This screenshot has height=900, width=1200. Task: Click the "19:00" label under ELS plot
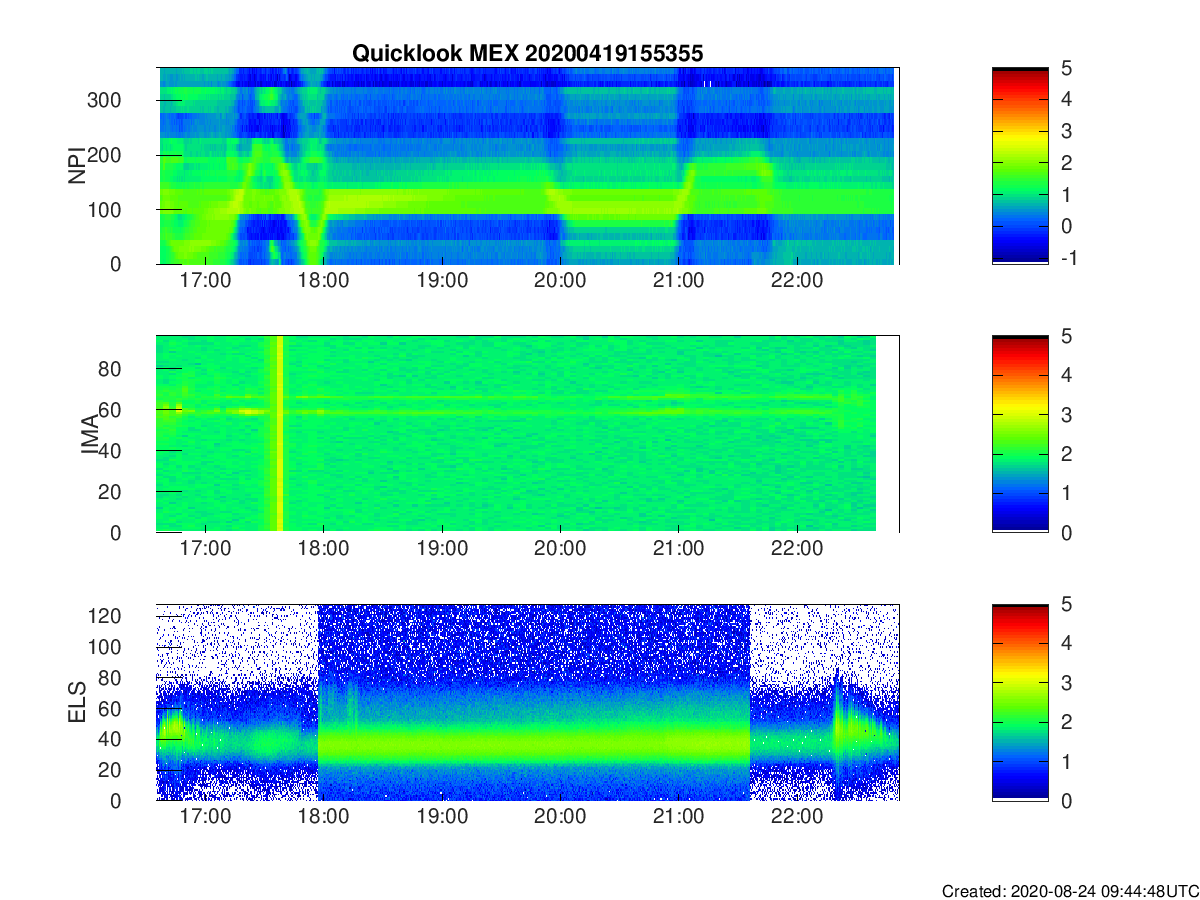coord(442,817)
